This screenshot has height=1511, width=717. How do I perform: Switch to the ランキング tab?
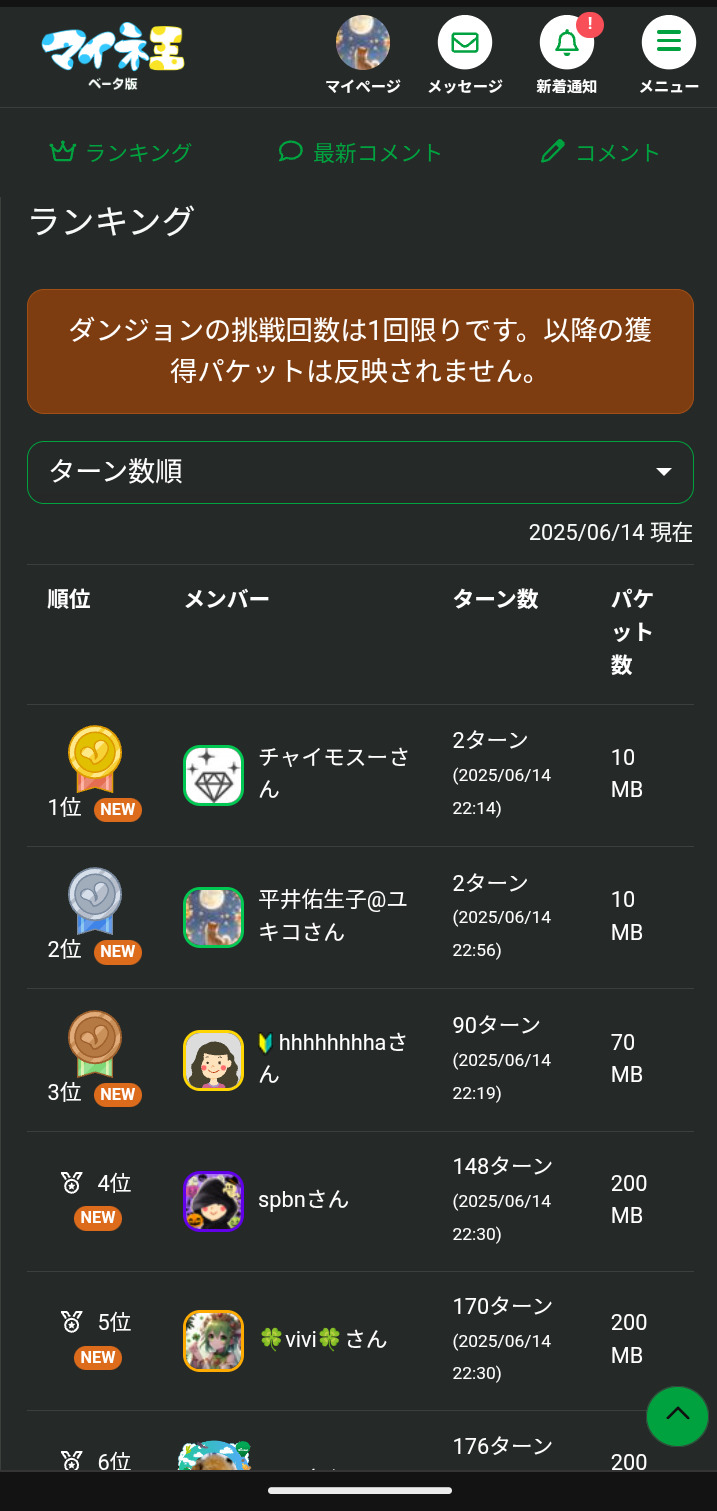120,152
